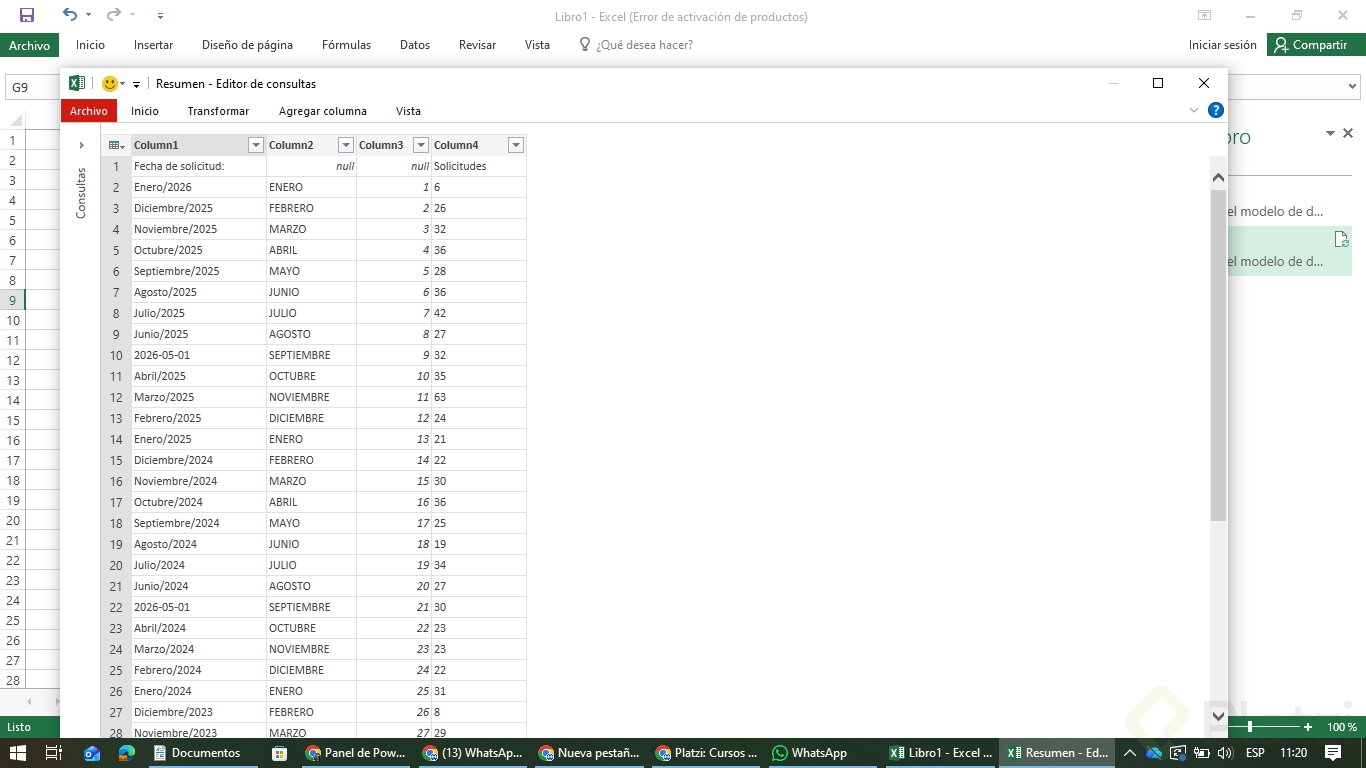Screen dimensions: 1366x768
Task: Open the Column4 filter dropdown
Action: pyautogui.click(x=516, y=145)
